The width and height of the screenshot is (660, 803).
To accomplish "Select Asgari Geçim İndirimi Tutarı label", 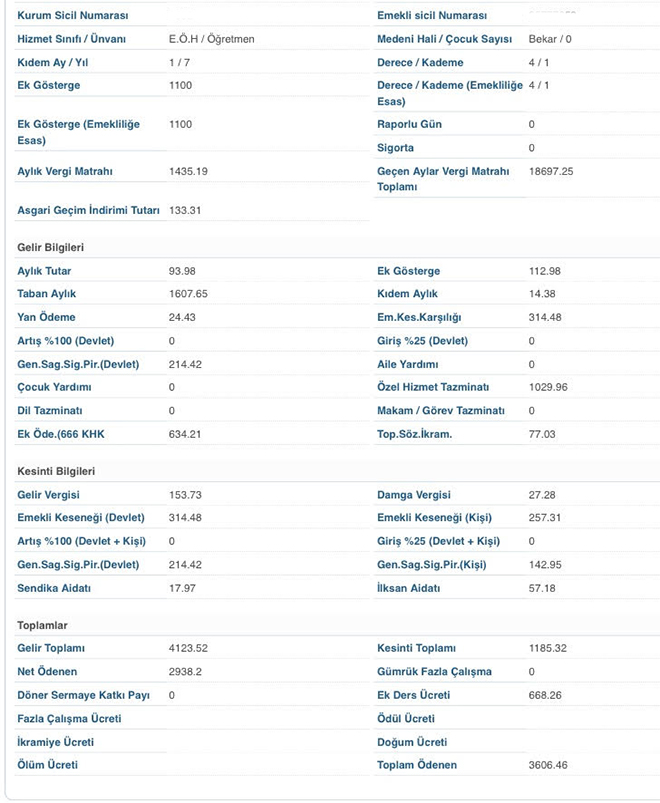I will tap(88, 210).
